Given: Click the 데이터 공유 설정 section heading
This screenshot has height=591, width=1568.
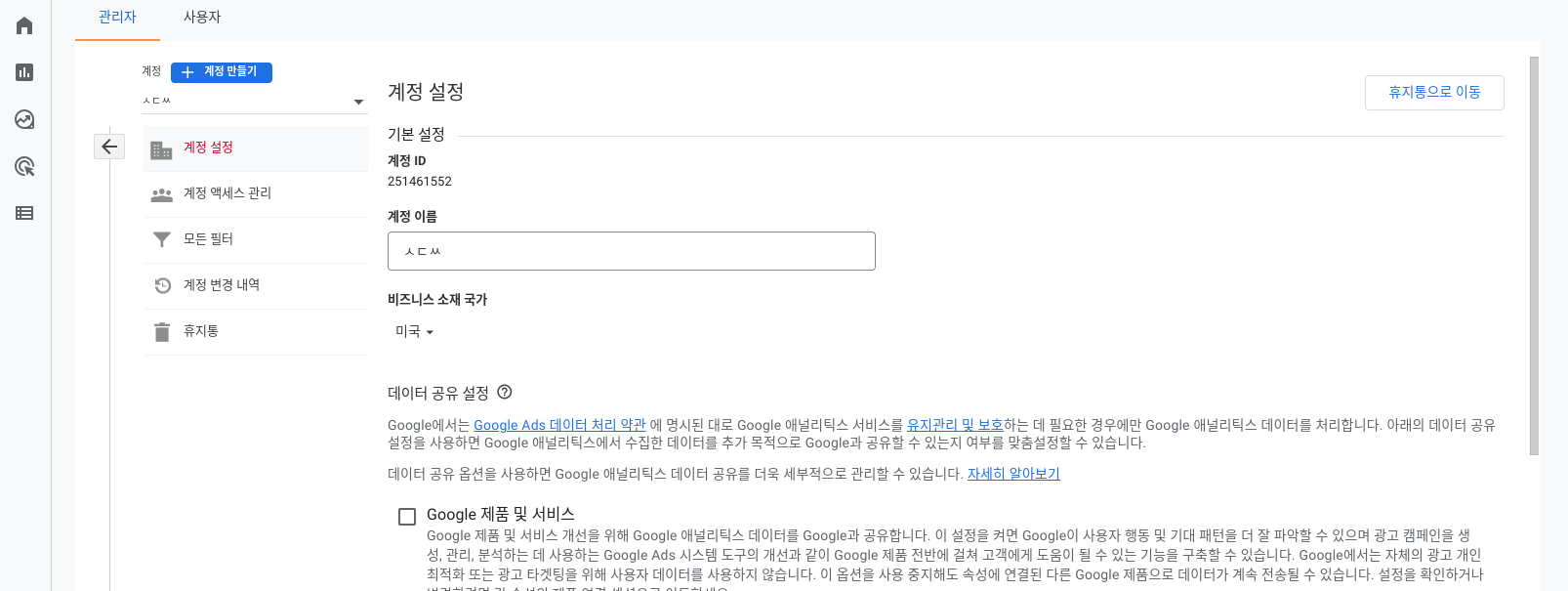Looking at the screenshot, I should 438,394.
